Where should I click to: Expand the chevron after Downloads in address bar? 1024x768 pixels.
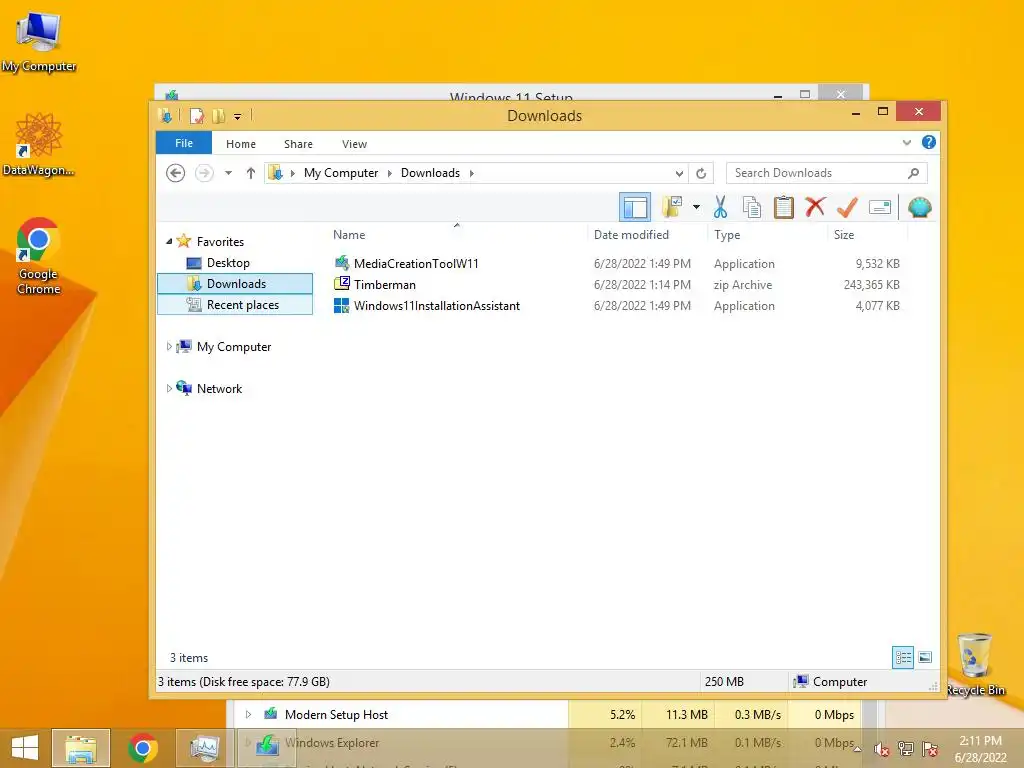point(472,173)
